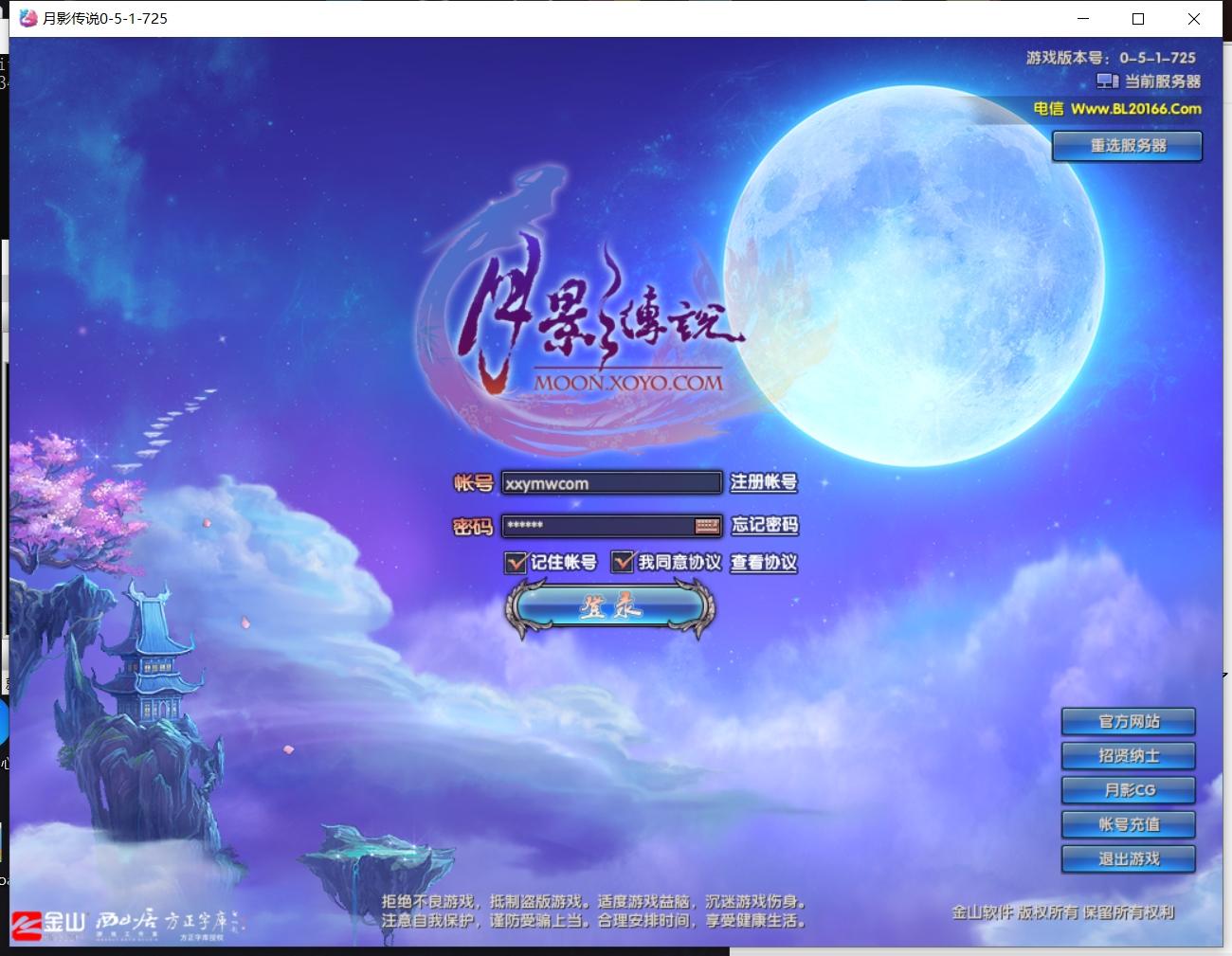Viewport: 1232px width, 956px height.
Task: Click 退出游戏 to exit the game
Action: pyautogui.click(x=1129, y=859)
